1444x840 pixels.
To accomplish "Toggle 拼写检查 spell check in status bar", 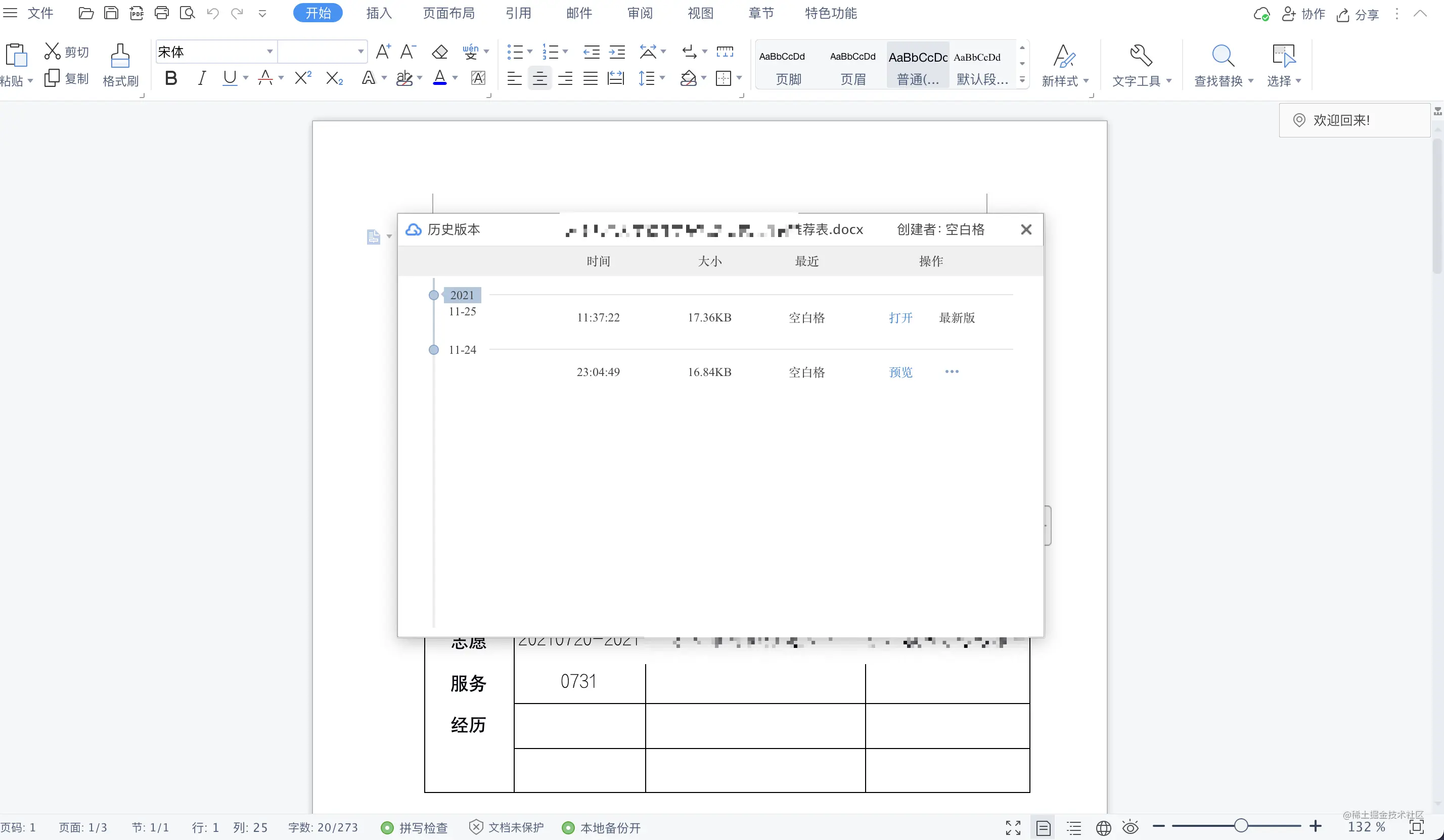I will (x=415, y=827).
